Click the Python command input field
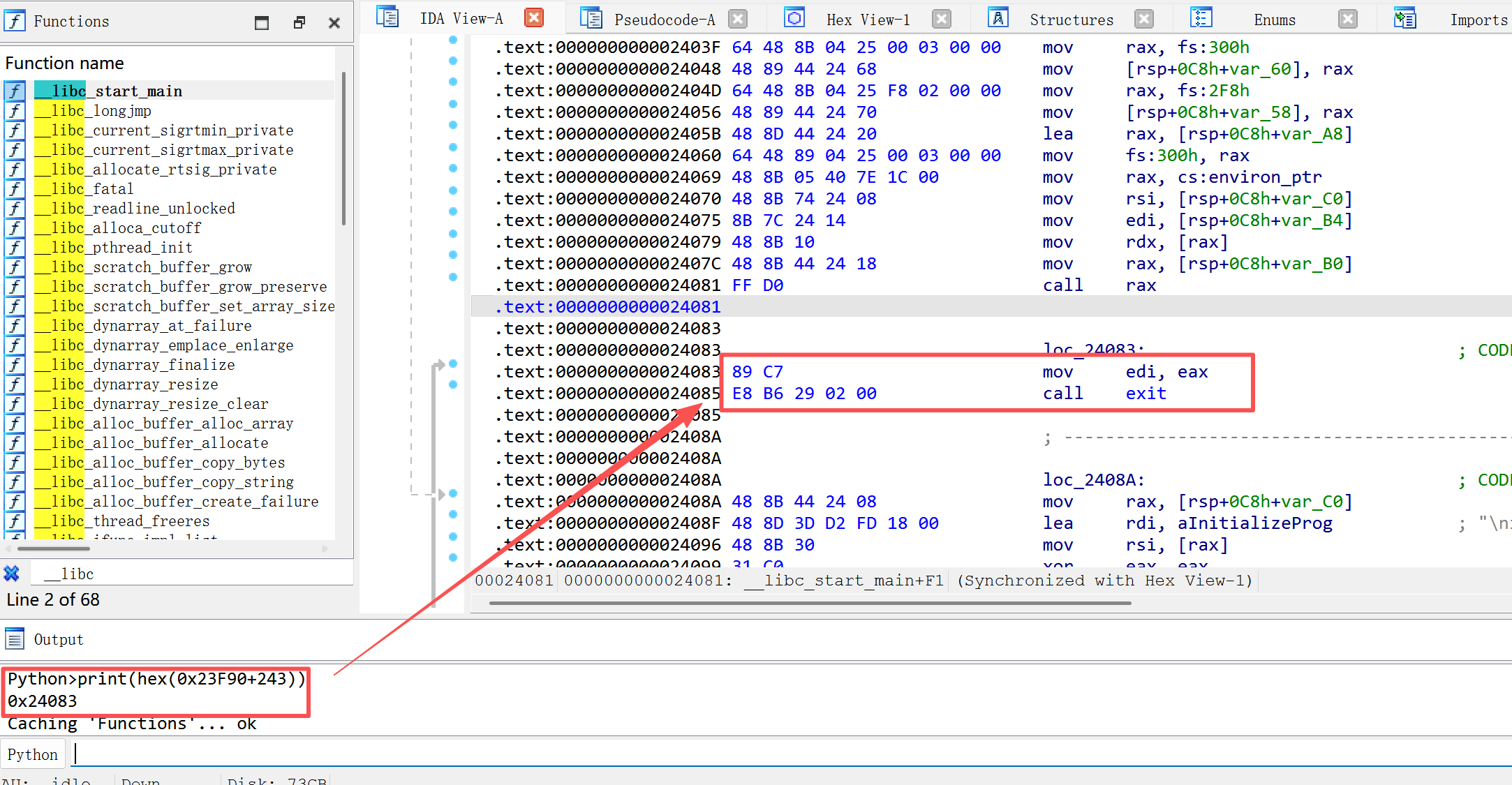This screenshot has width=1512, height=785. 768,754
